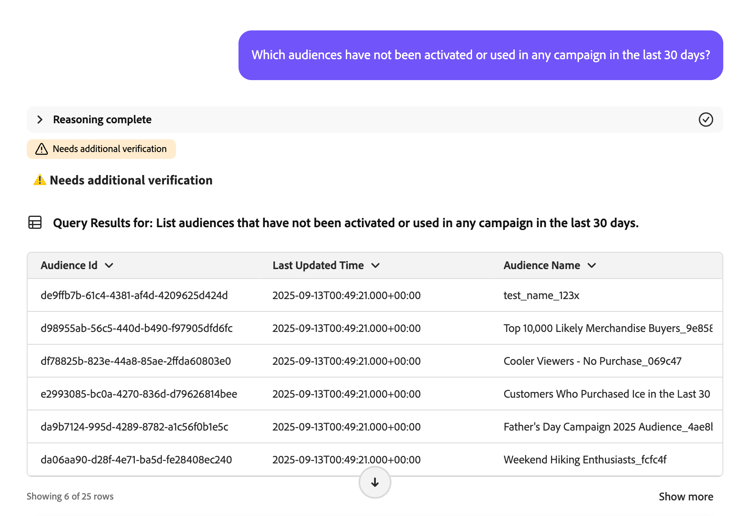Click the purple user question bubble
Viewport: 750px width, 516px height.
point(480,56)
